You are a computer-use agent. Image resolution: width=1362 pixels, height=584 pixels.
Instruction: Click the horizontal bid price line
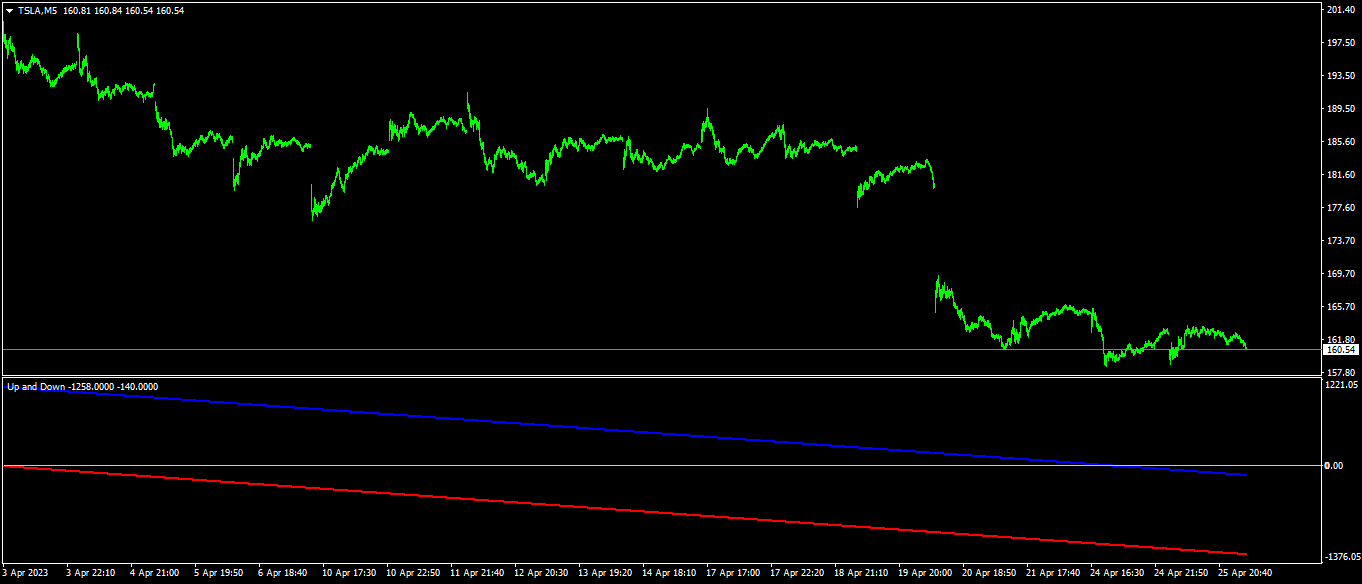(660, 349)
